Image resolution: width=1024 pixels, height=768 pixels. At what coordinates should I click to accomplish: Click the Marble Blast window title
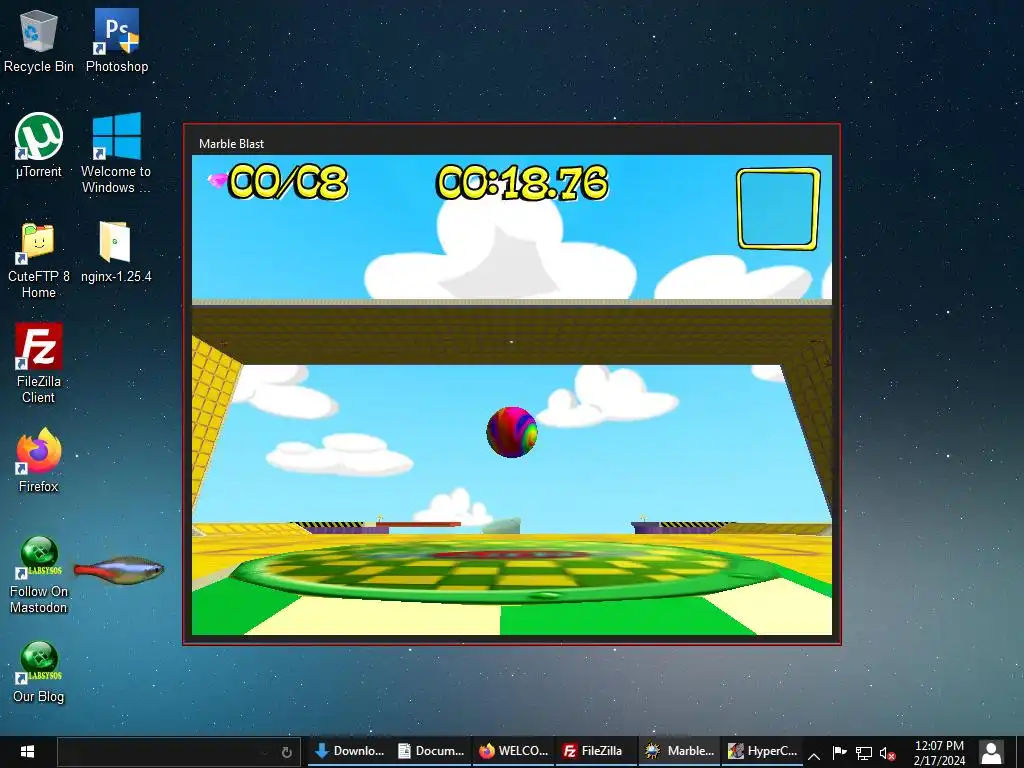231,144
